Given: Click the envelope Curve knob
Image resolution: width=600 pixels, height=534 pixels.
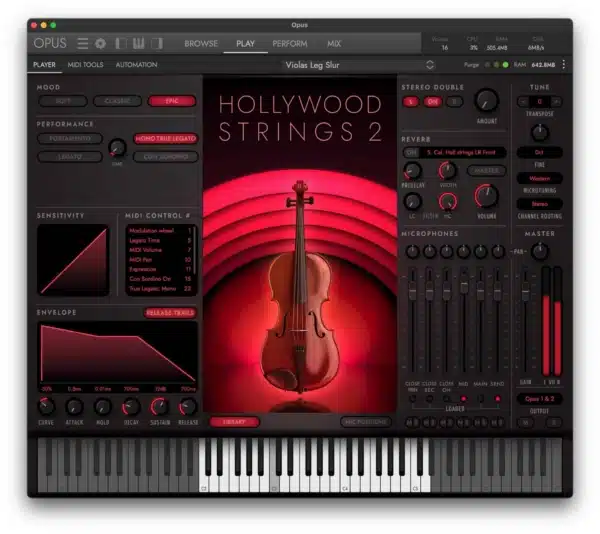Looking at the screenshot, I should coord(46,407).
